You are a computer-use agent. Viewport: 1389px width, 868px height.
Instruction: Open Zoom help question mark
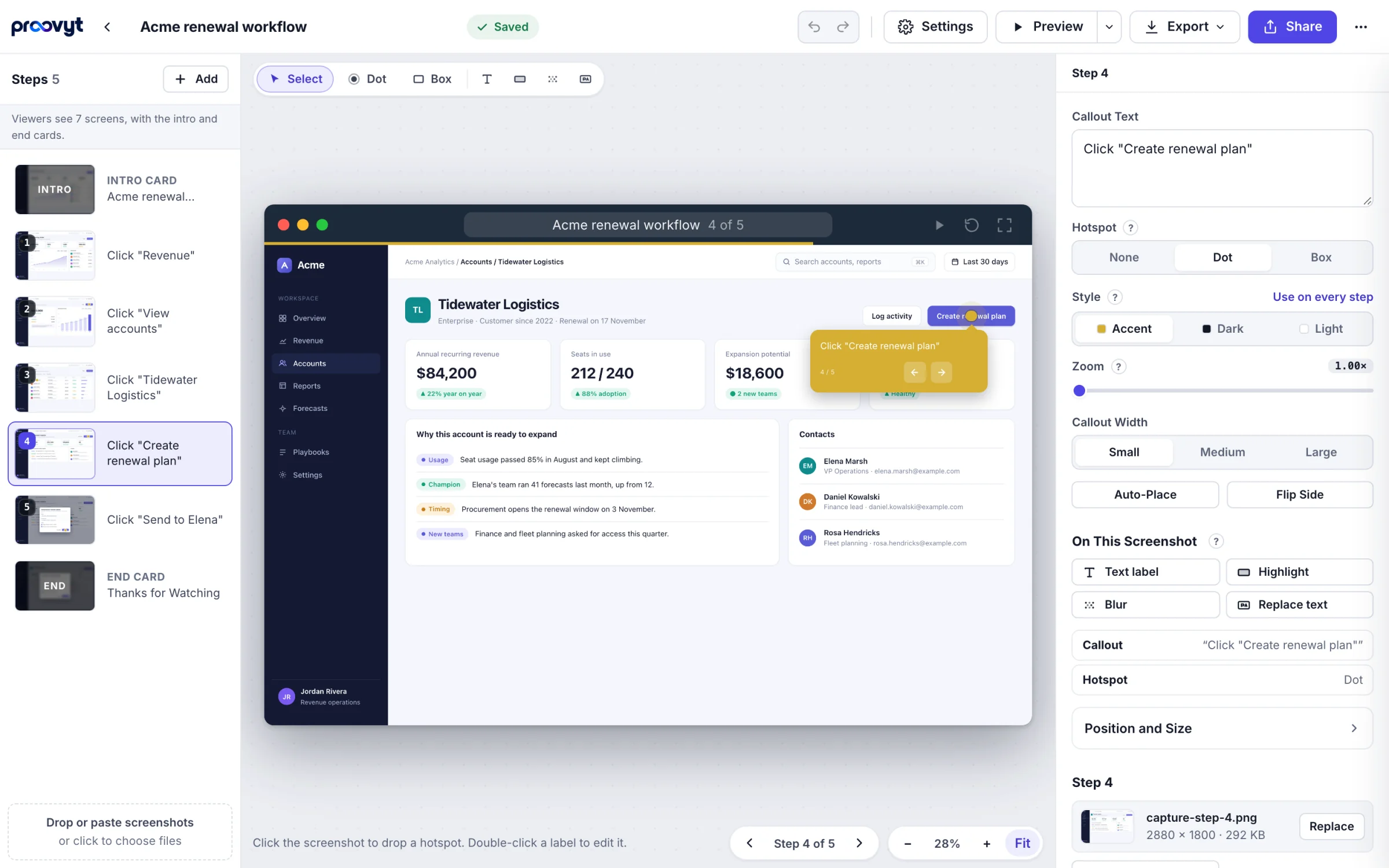(x=1119, y=366)
